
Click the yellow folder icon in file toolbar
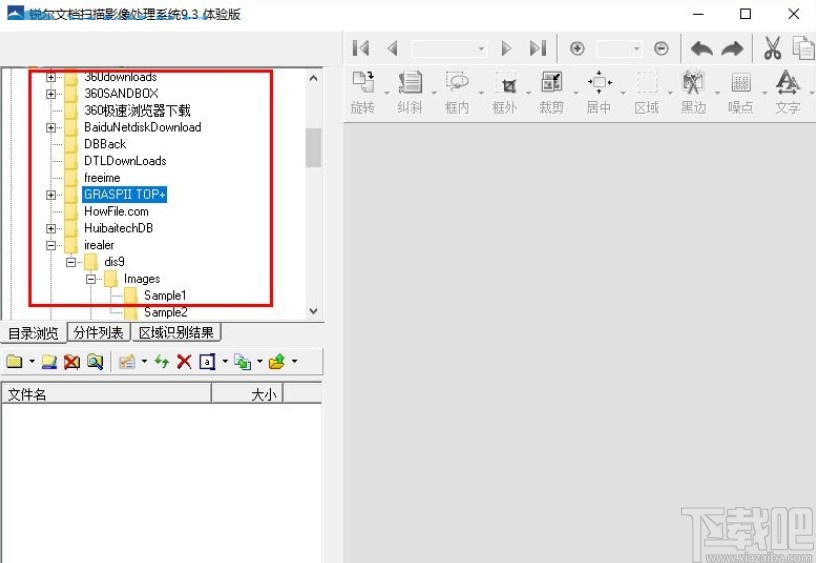(x=15, y=361)
